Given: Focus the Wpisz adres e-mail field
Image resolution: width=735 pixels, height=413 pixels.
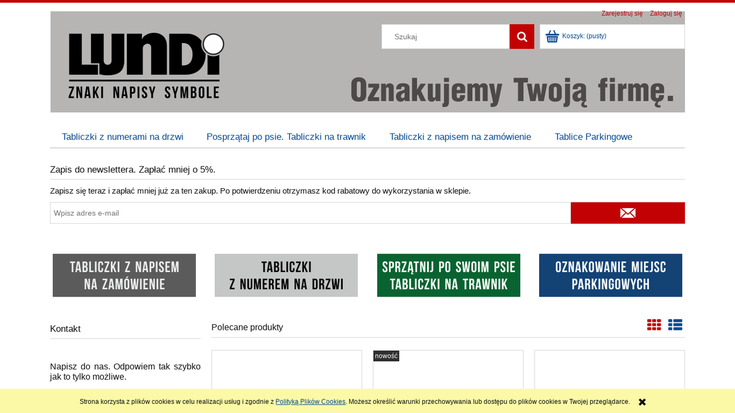Looking at the screenshot, I should [x=310, y=213].
